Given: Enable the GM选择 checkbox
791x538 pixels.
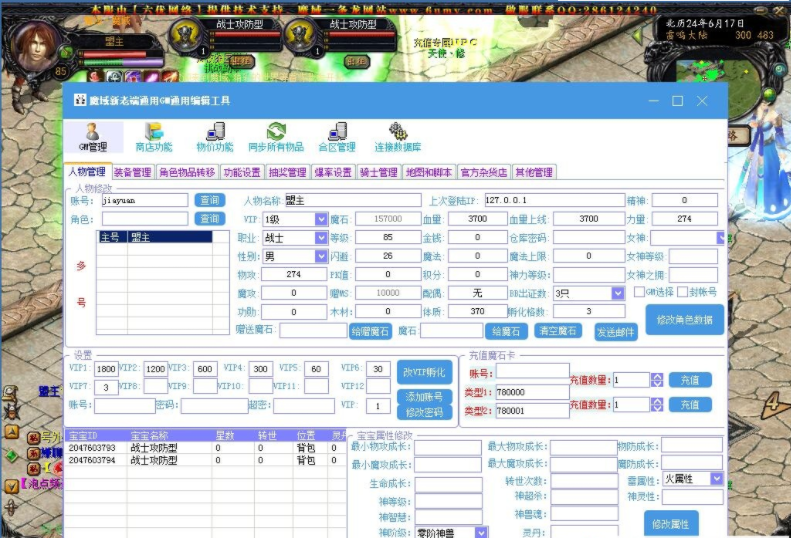Looking at the screenshot, I should point(640,292).
